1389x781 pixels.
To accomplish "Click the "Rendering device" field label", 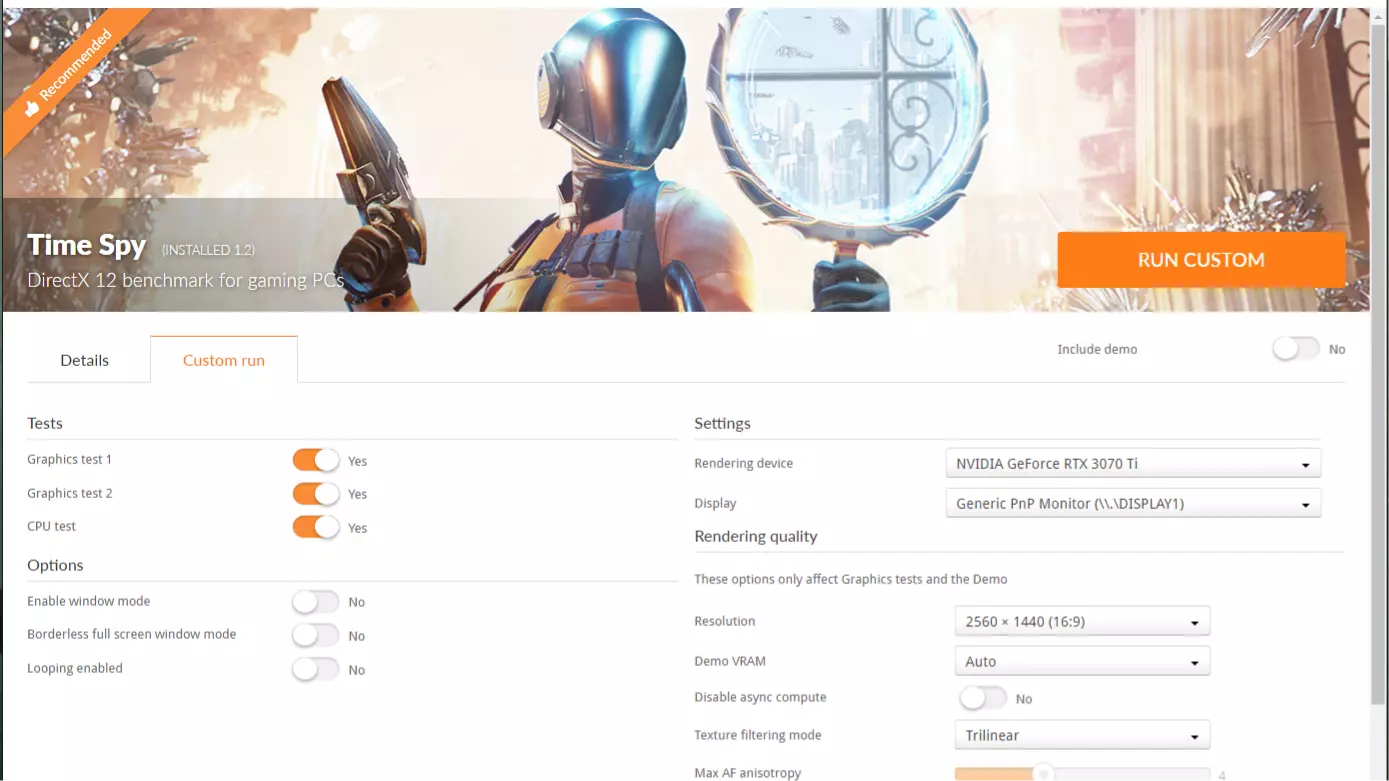I will [x=743, y=463].
